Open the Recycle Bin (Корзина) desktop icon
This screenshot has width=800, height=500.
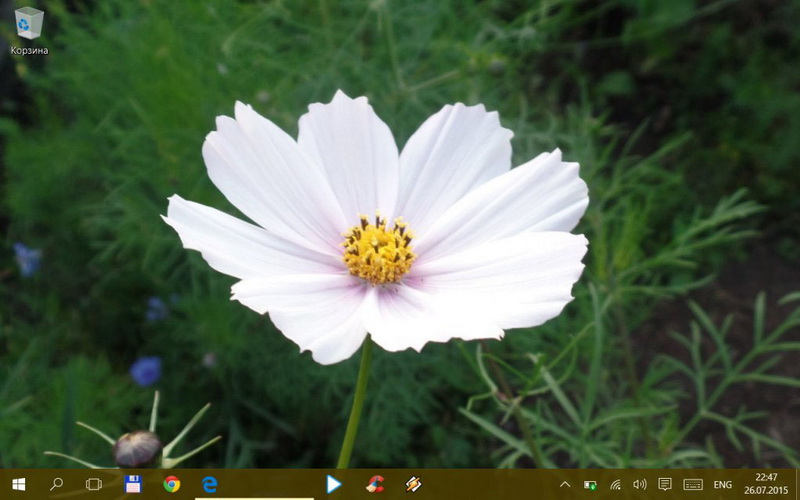pyautogui.click(x=29, y=31)
